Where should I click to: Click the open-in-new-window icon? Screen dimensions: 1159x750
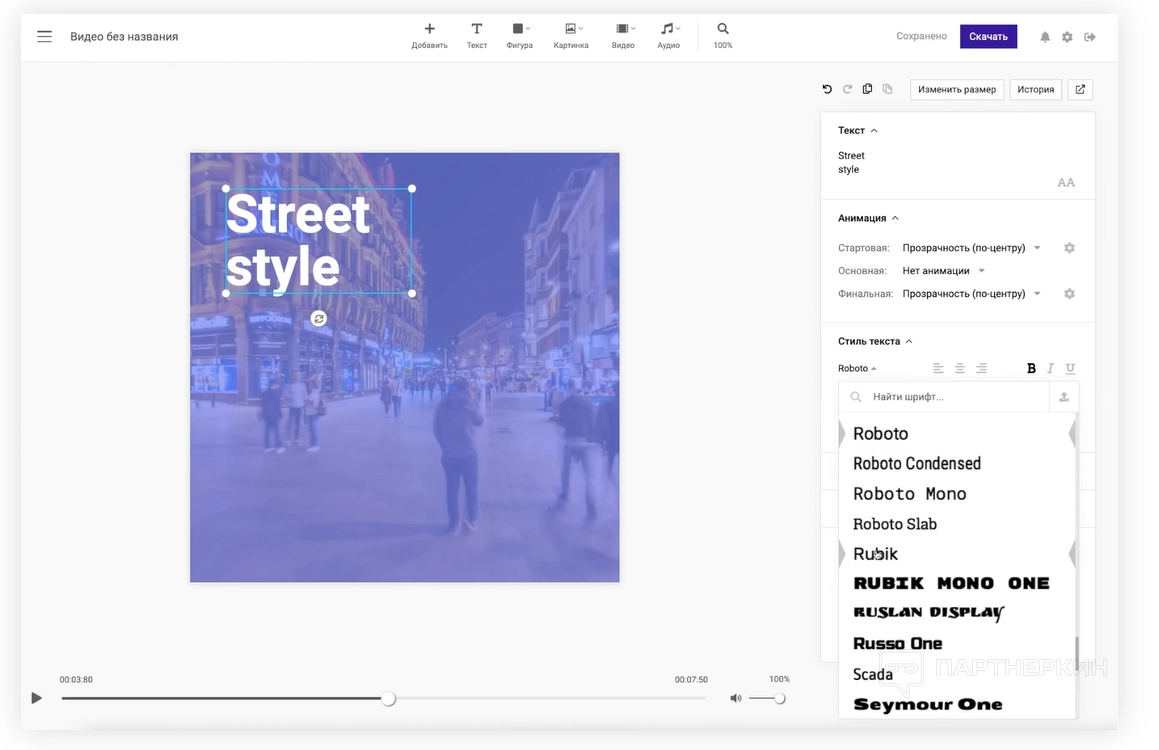tap(1080, 89)
